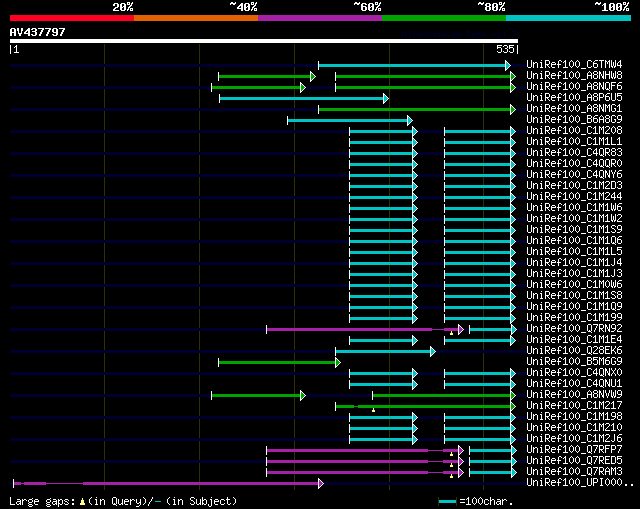Click the green ~80% legend color segment
Screen dimensions: 640x509
click(x=444, y=18)
